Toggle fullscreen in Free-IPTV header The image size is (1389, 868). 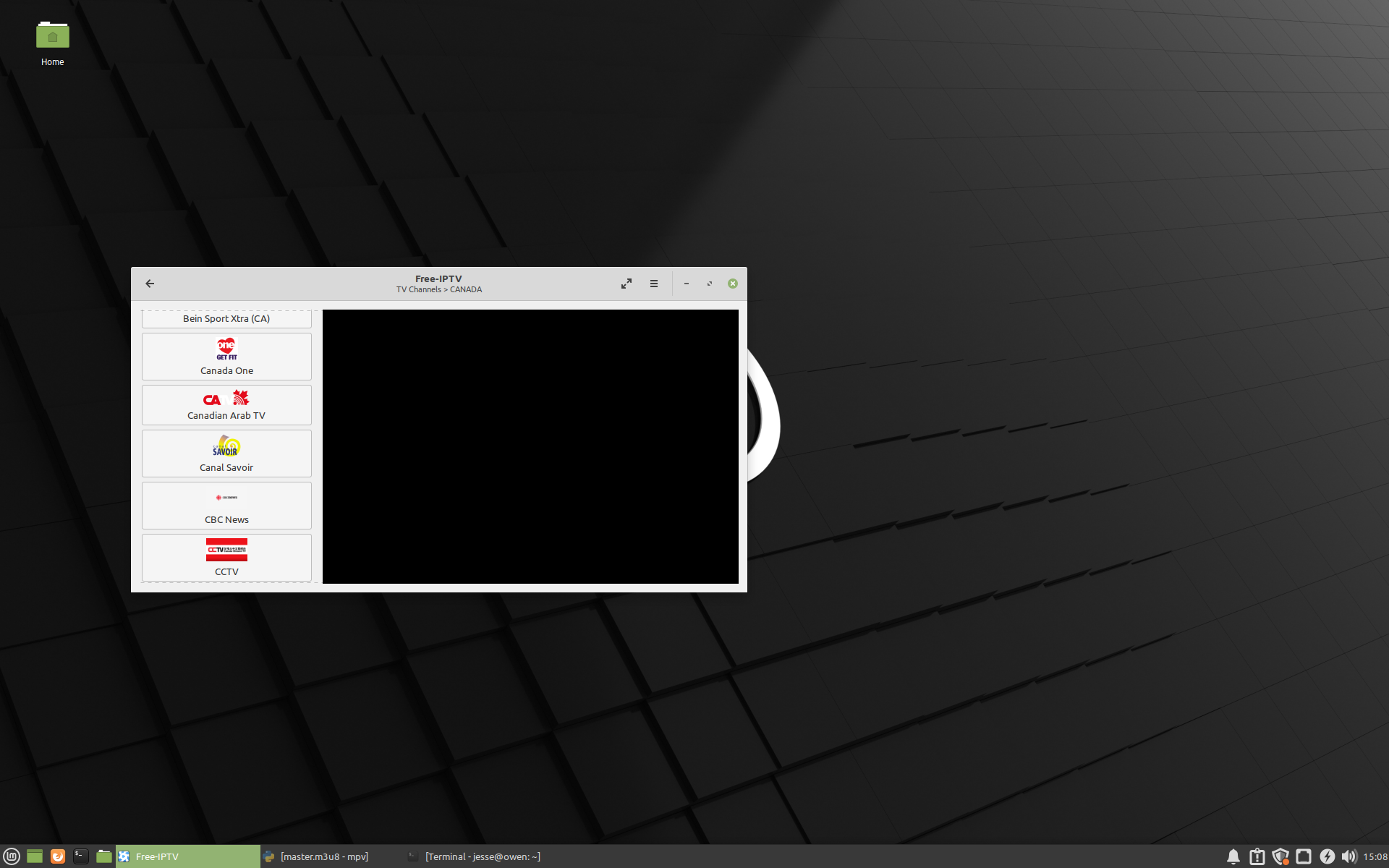[626, 284]
